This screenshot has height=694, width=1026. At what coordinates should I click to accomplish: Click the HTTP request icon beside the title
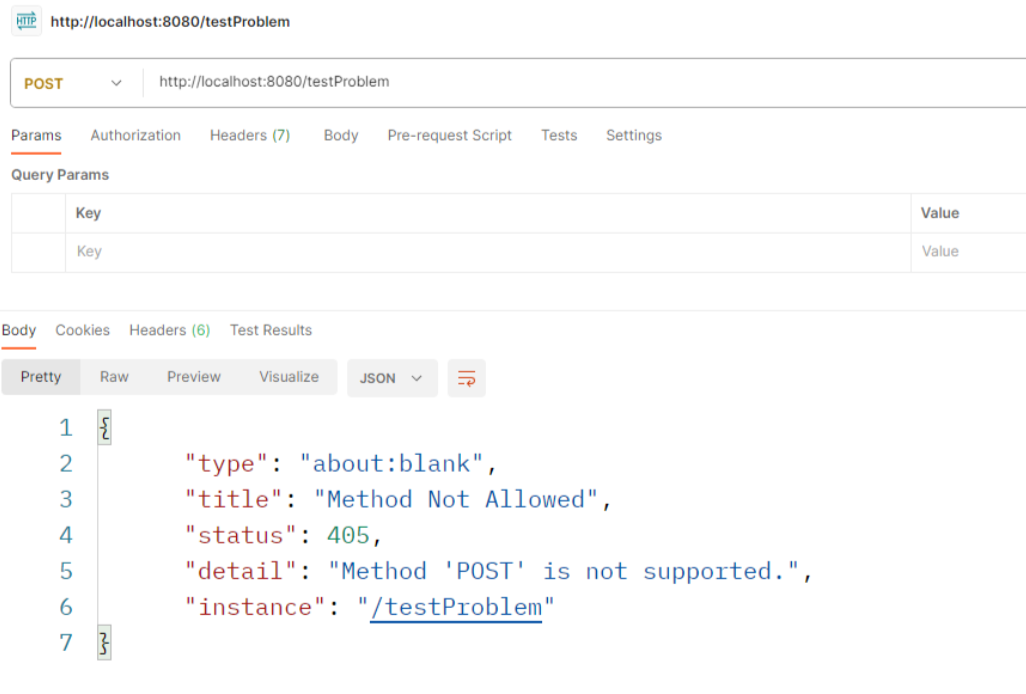[x=27, y=21]
